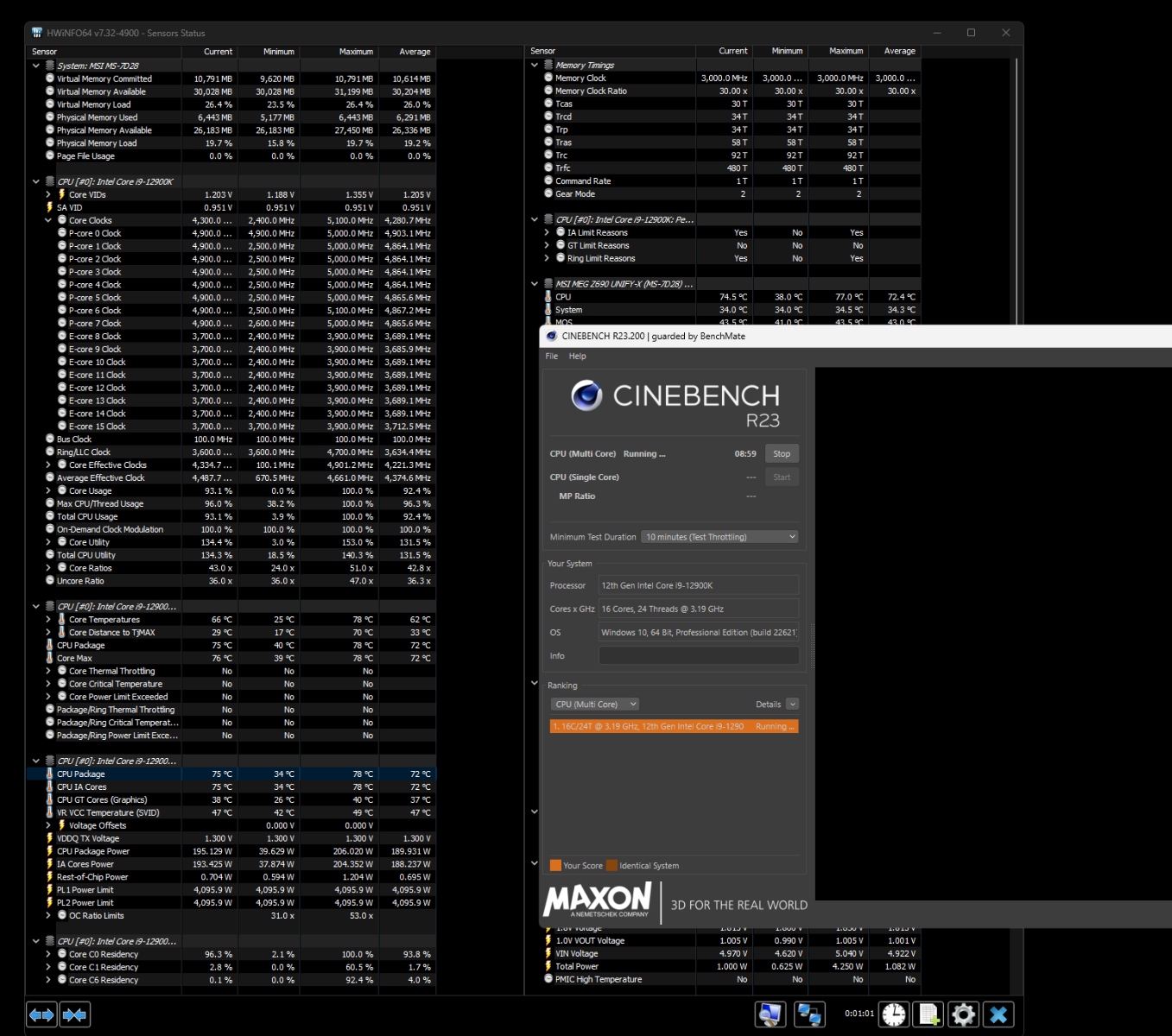The image size is (1172, 1036).
Task: Expand the OC Ratio Limits row
Action: click(x=48, y=916)
